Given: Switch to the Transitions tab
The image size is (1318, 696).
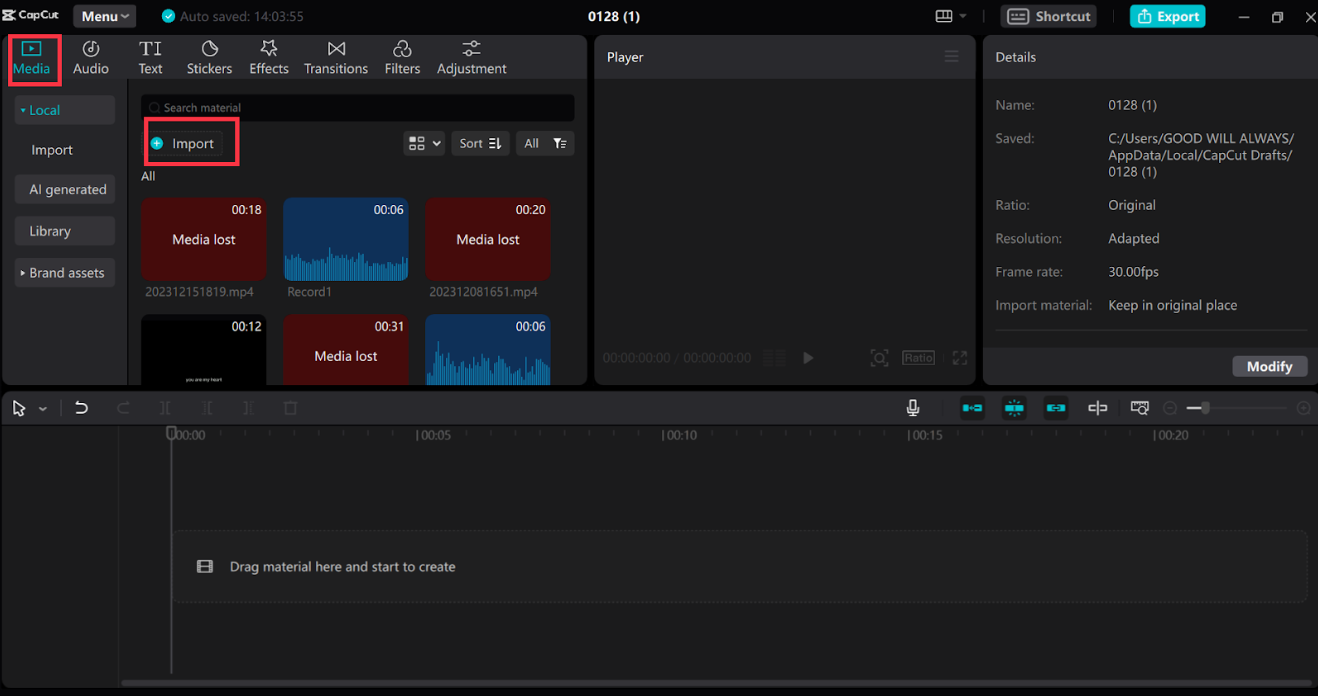Looking at the screenshot, I should (x=336, y=59).
